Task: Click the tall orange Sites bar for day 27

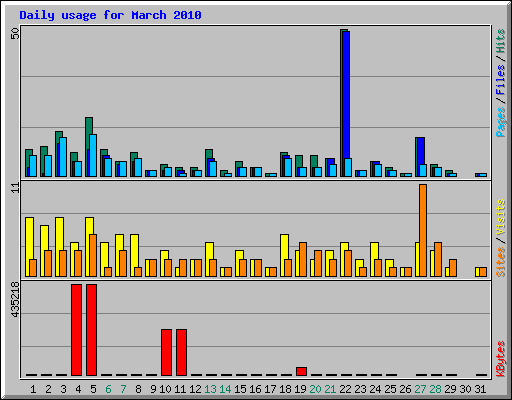Action: pyautogui.click(x=423, y=230)
